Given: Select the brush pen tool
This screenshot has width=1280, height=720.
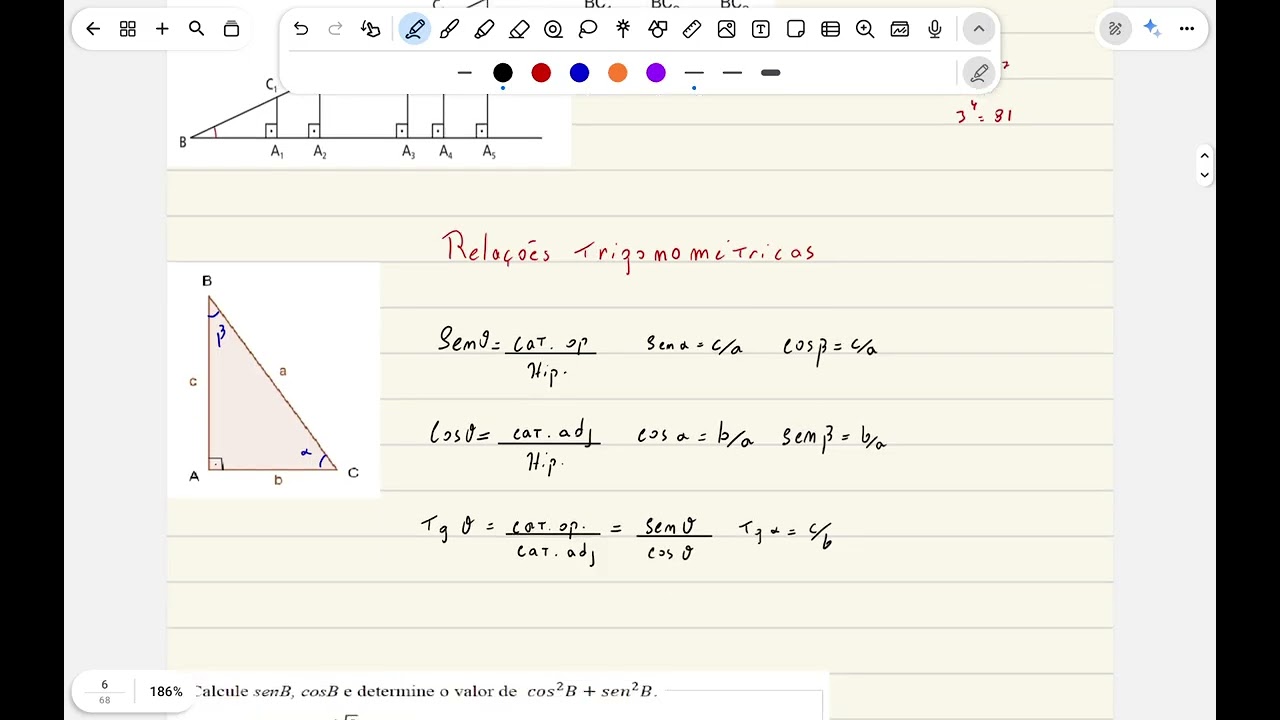Looking at the screenshot, I should click(449, 29).
